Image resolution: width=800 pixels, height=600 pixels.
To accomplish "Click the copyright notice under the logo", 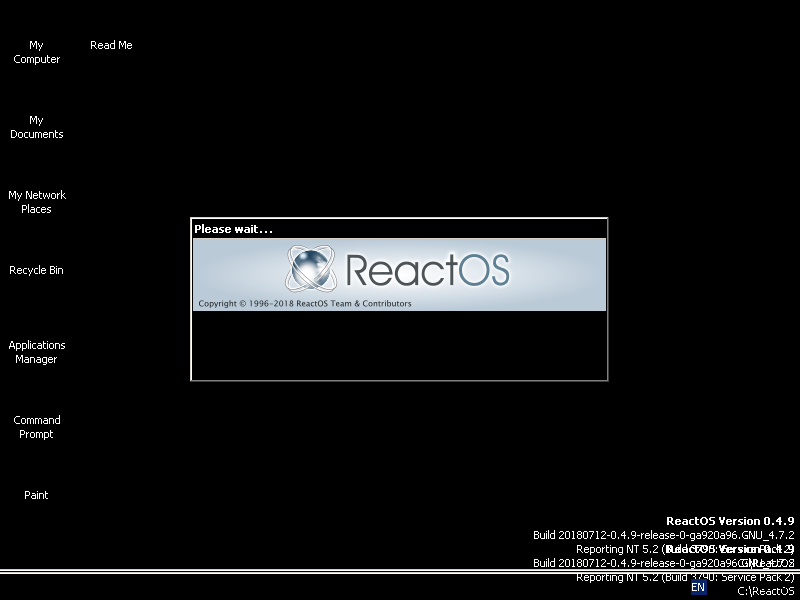I will click(x=305, y=302).
